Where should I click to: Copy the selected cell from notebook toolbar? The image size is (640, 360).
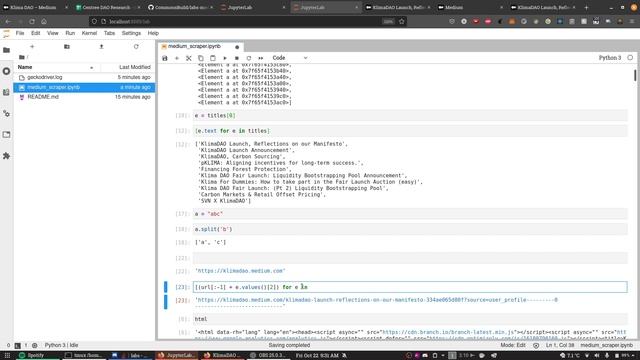[x=200, y=58]
